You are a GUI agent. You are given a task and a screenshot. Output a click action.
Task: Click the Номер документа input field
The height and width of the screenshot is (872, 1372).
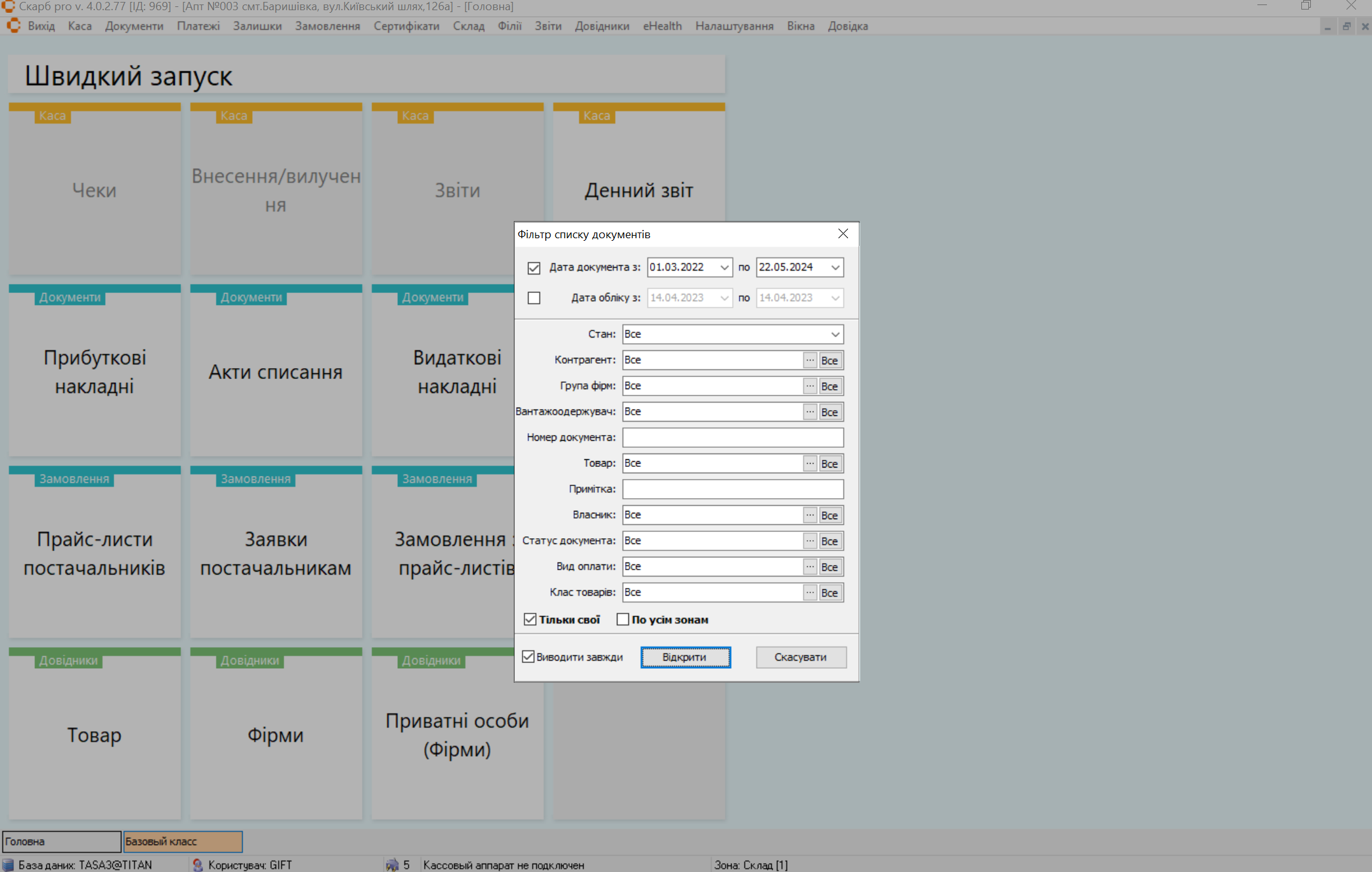[732, 438]
